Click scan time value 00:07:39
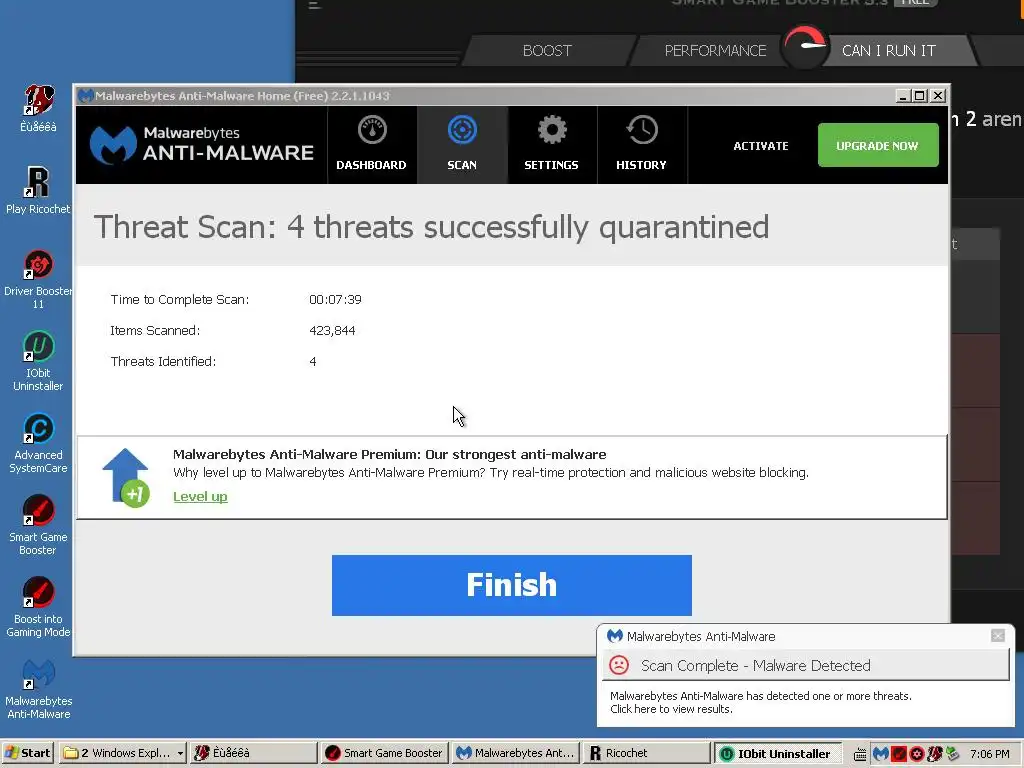This screenshot has height=768, width=1024. click(x=335, y=300)
